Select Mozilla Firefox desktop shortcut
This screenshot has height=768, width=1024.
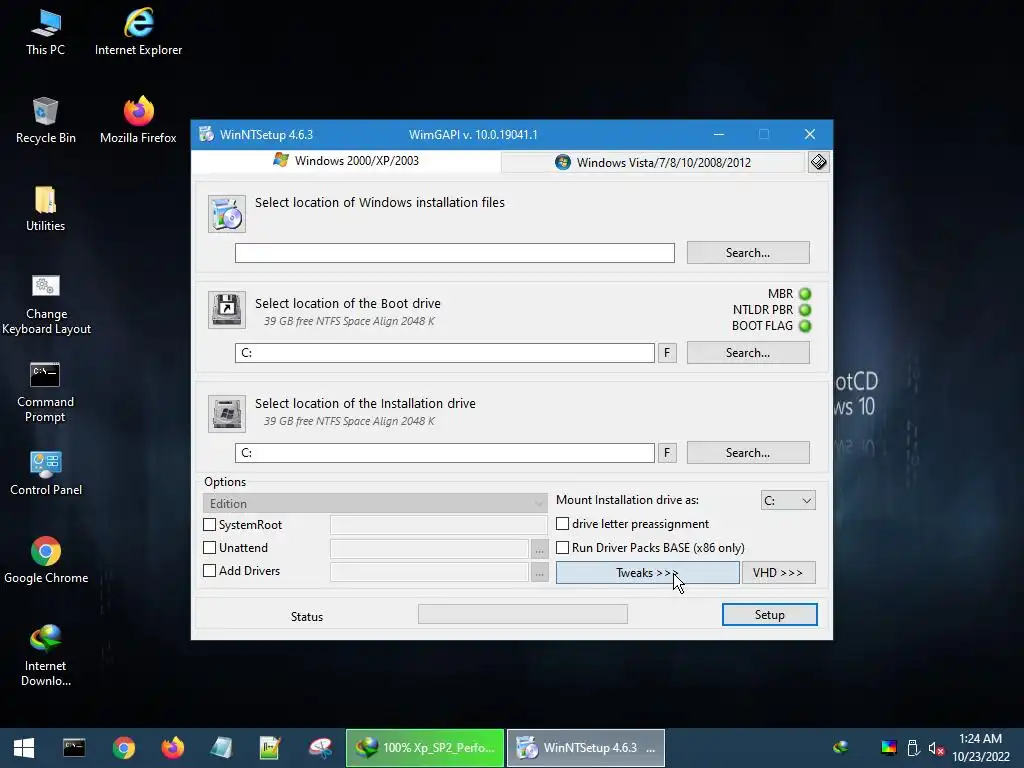[x=138, y=120]
